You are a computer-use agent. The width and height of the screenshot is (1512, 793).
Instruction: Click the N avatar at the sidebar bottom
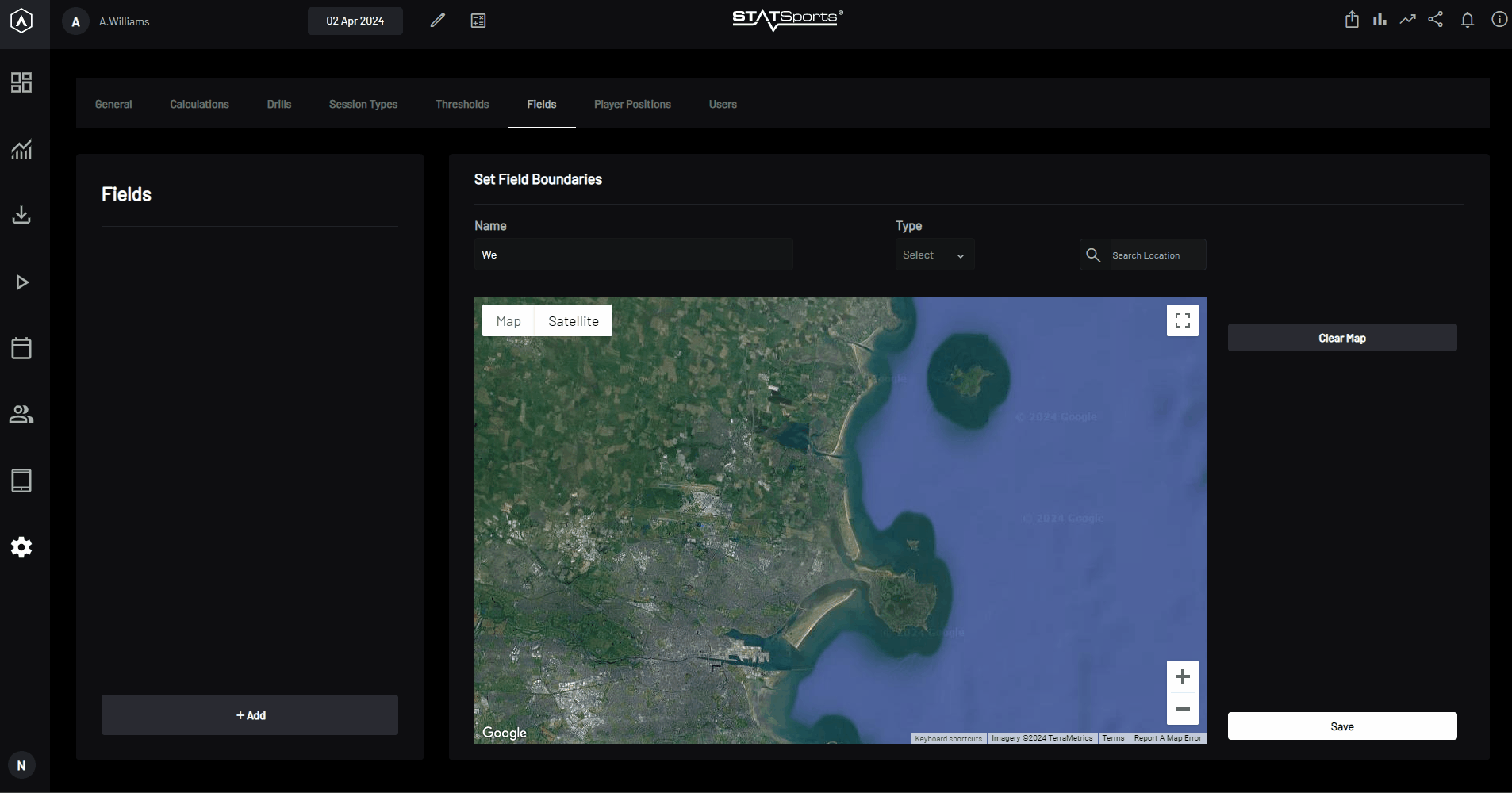[x=21, y=765]
